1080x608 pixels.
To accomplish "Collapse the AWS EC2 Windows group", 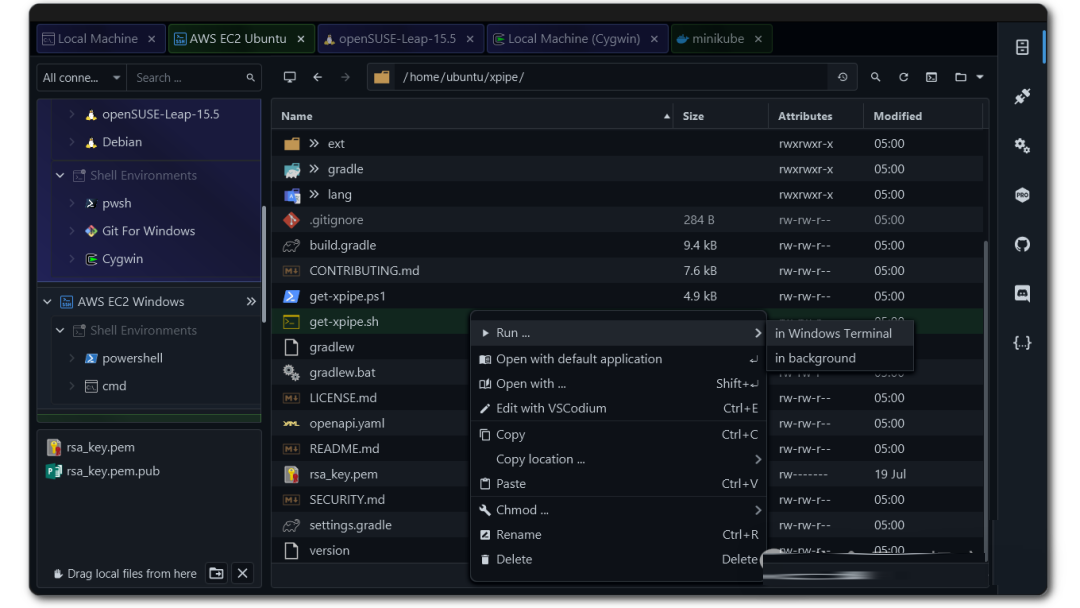I will pyautogui.click(x=47, y=301).
